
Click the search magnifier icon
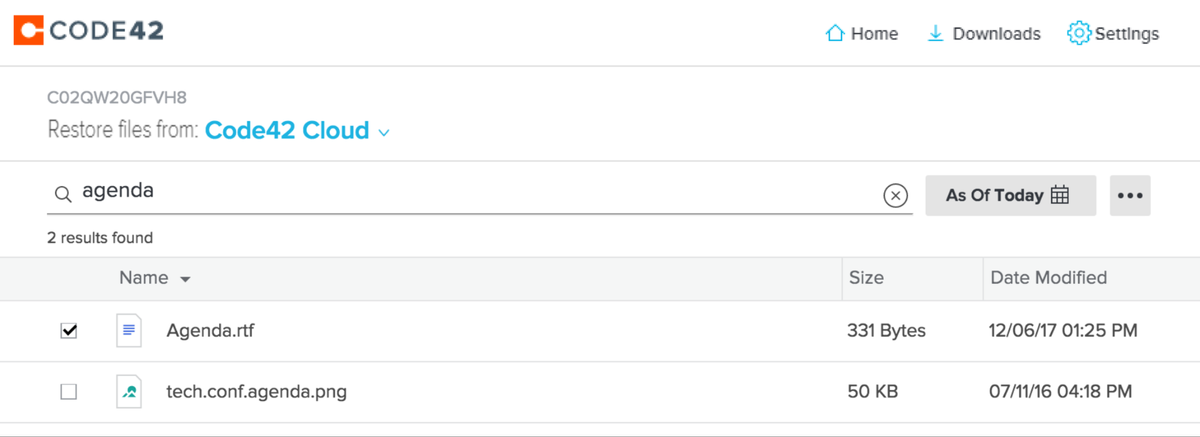coord(62,195)
